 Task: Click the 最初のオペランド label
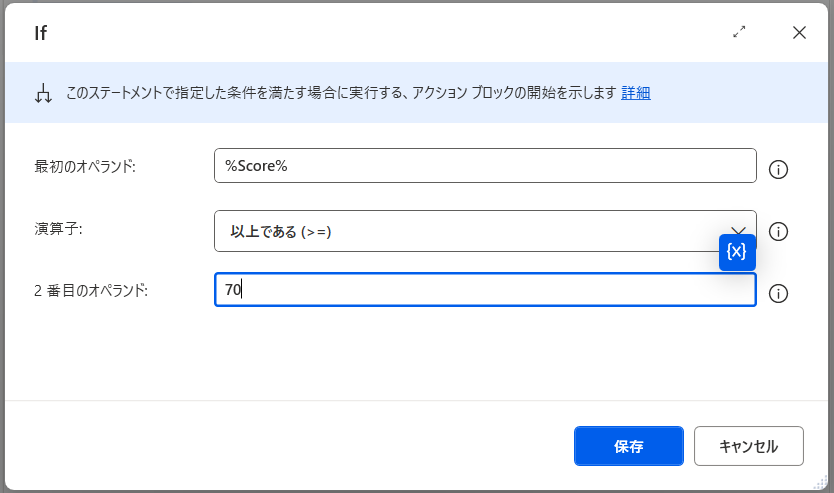click(x=85, y=166)
